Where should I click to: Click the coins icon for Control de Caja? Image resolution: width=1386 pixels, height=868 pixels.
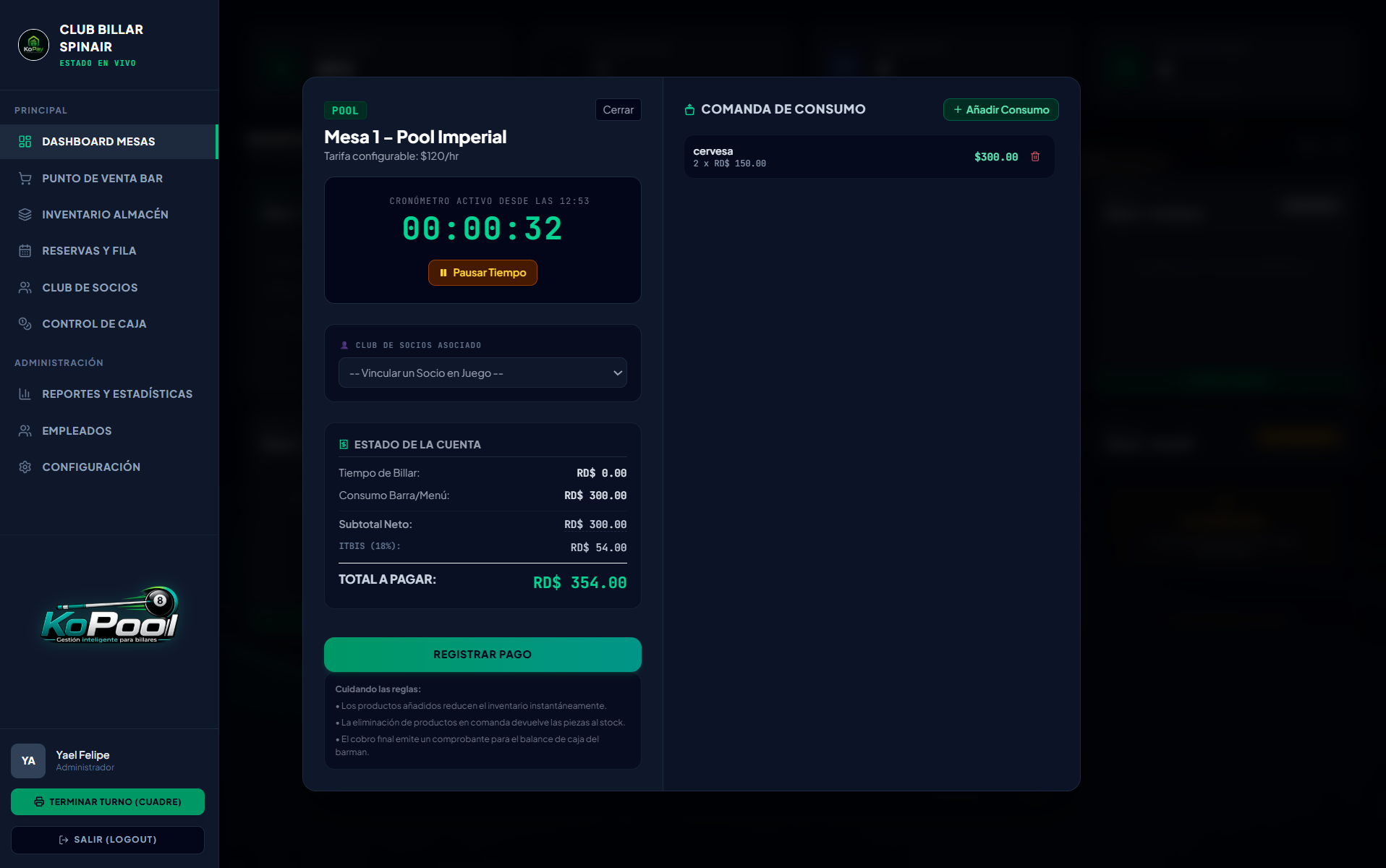pos(25,323)
